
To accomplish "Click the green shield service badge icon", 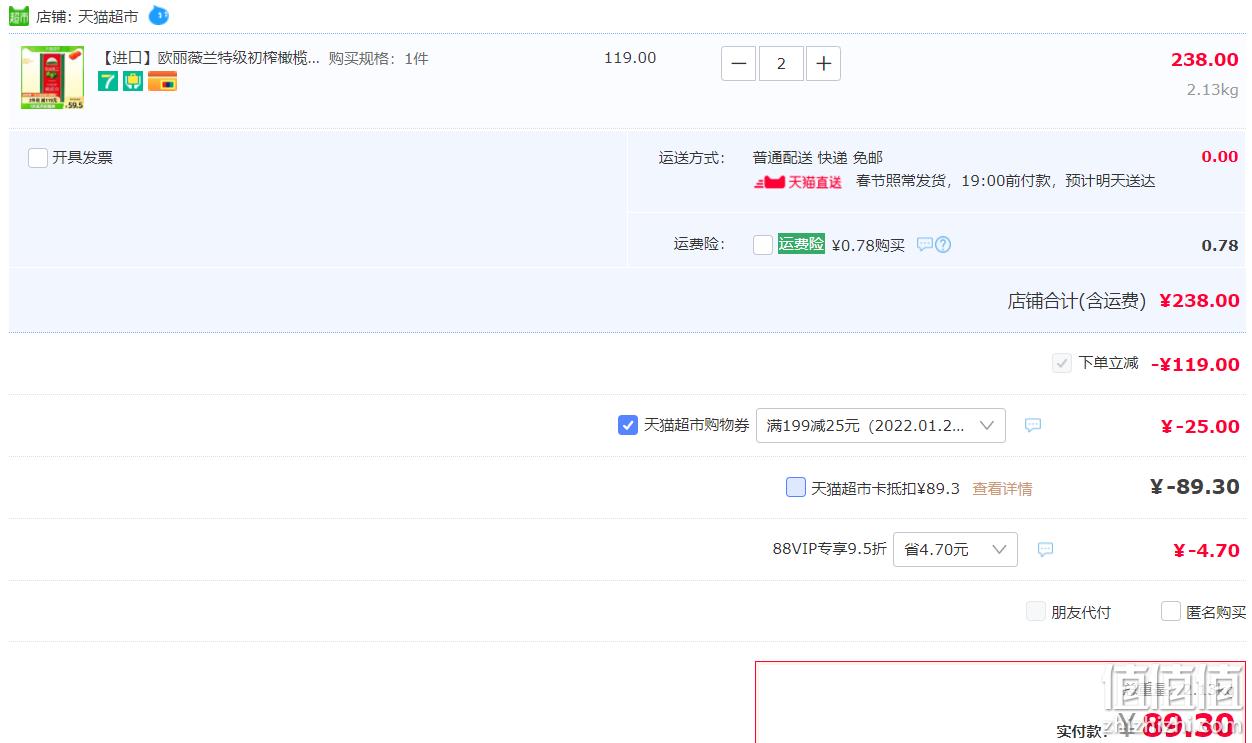I will [133, 81].
